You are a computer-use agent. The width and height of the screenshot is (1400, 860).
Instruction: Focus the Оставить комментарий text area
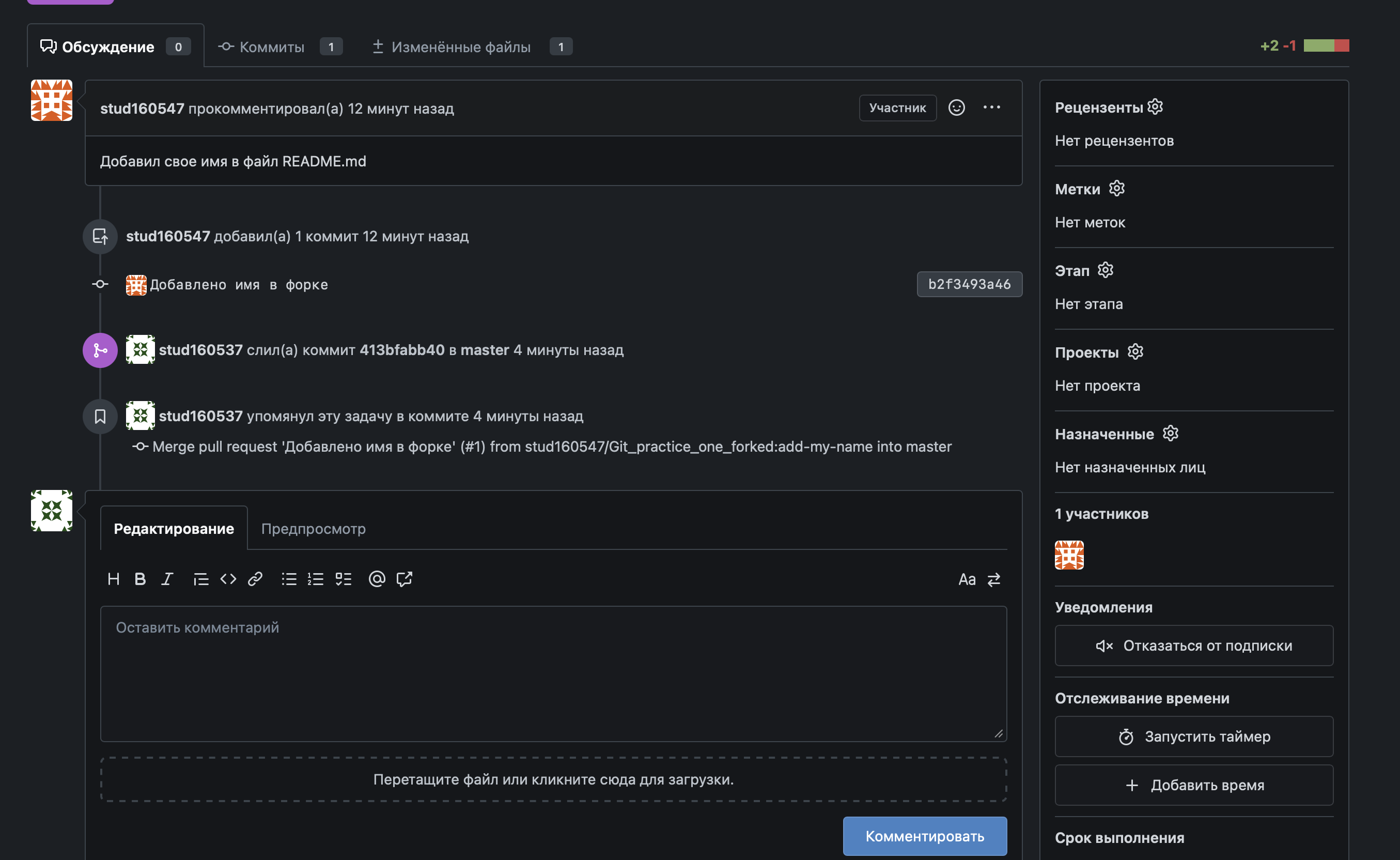[x=553, y=673]
